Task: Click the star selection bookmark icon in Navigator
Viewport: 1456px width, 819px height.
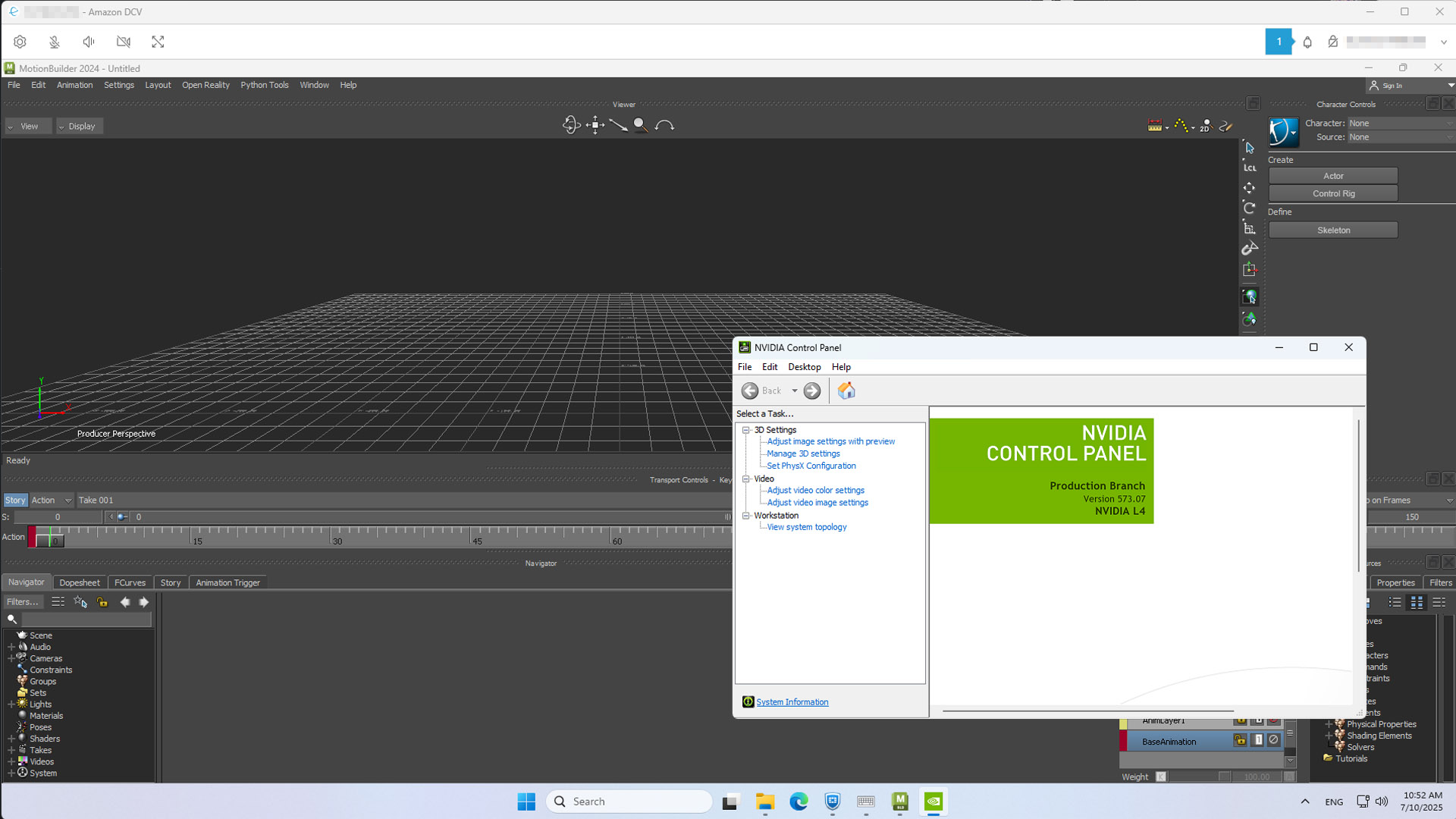Action: (x=80, y=602)
